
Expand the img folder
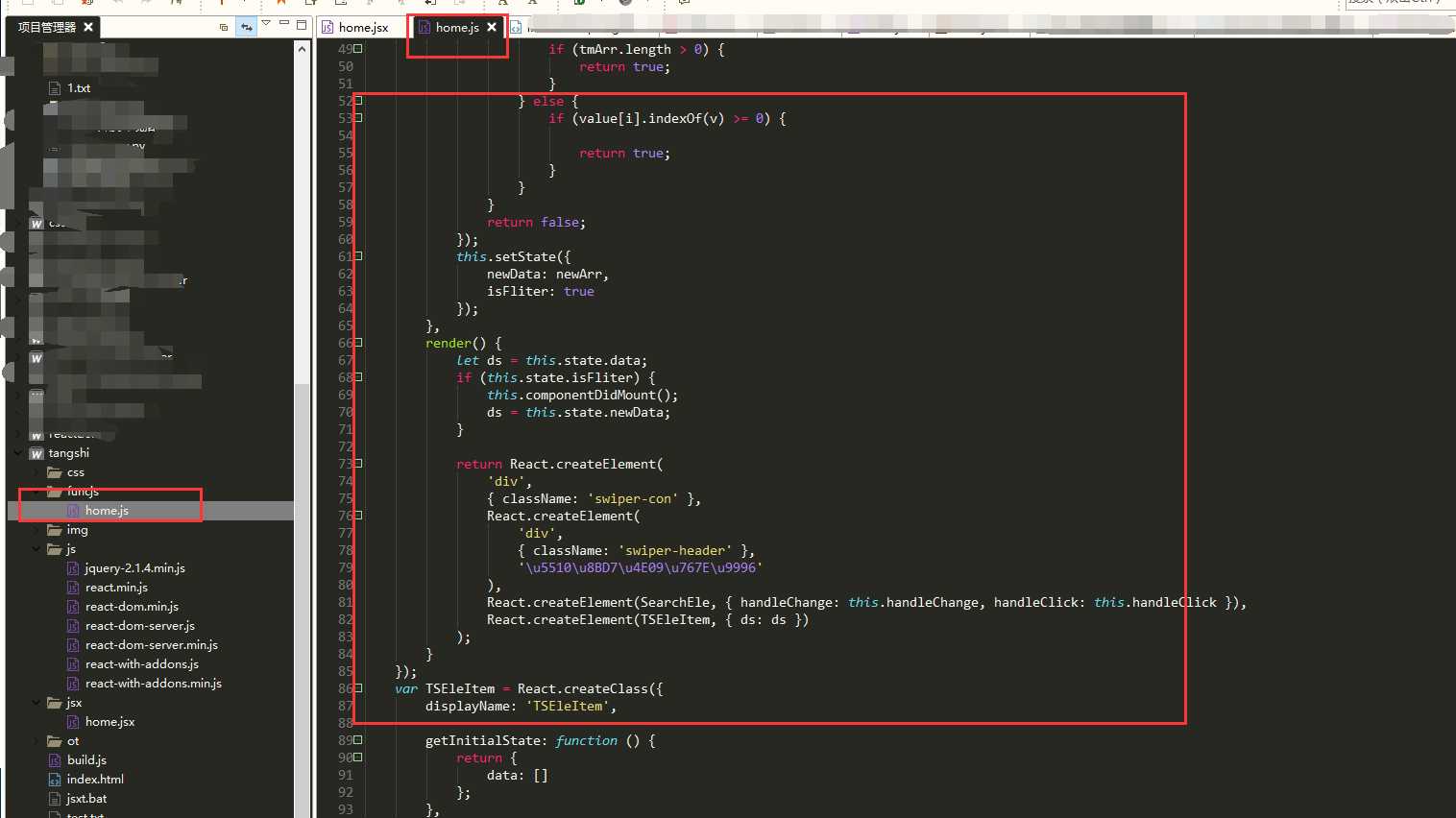[x=36, y=530]
